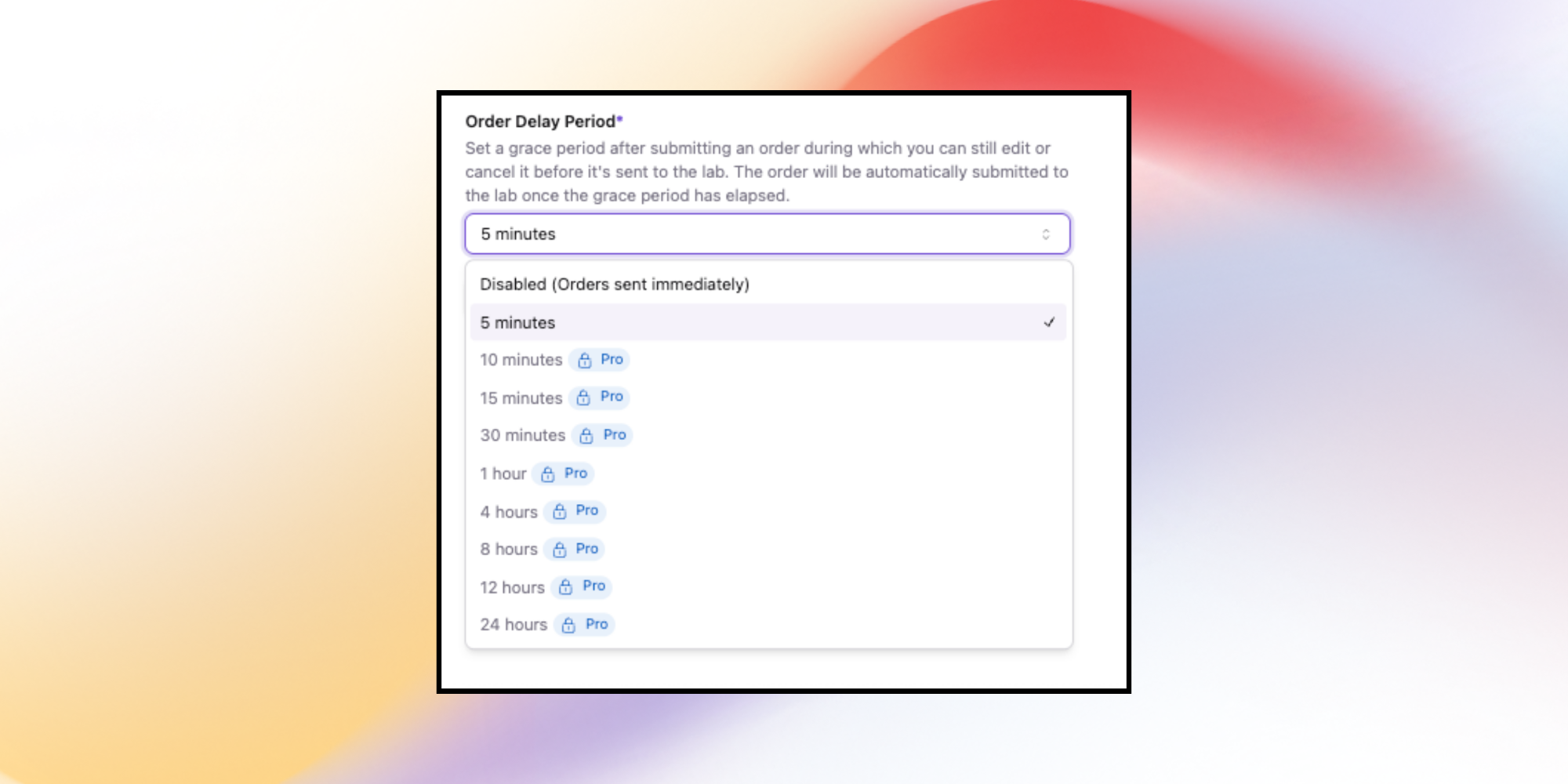Select the 15 minutes list entry
This screenshot has width=1568, height=784.
[x=520, y=397]
